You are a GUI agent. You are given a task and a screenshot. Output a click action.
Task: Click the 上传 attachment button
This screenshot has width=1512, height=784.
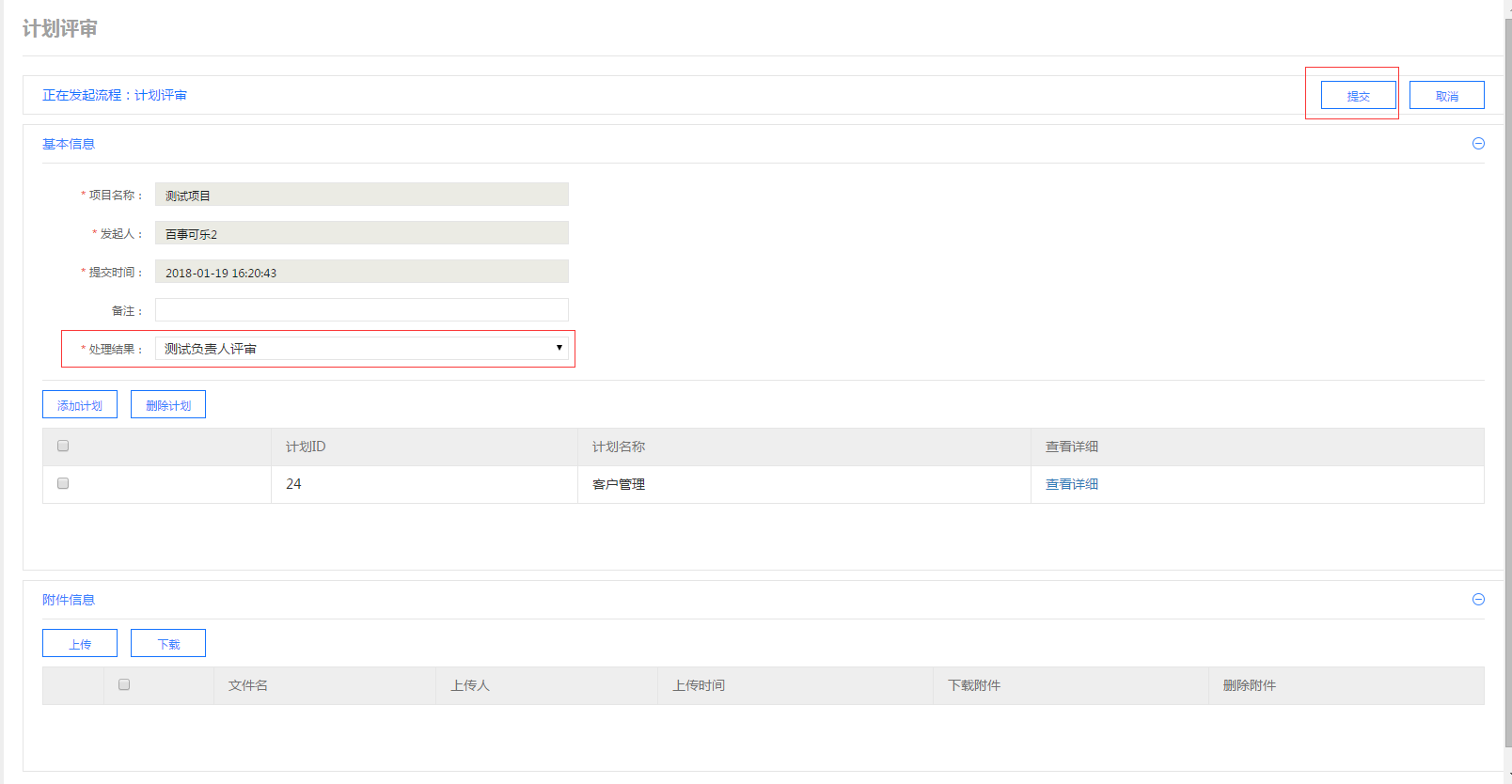(80, 644)
